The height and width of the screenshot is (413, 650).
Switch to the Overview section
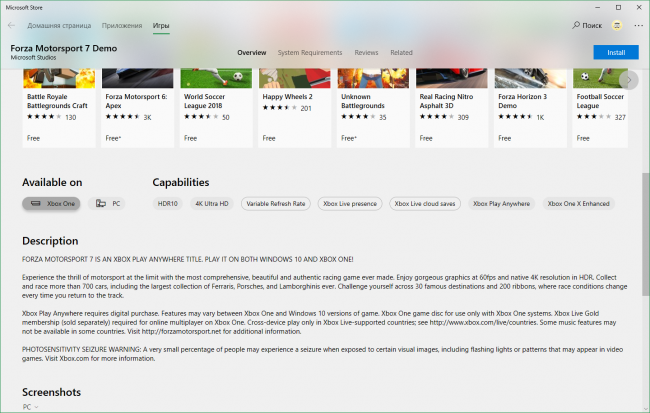point(252,53)
